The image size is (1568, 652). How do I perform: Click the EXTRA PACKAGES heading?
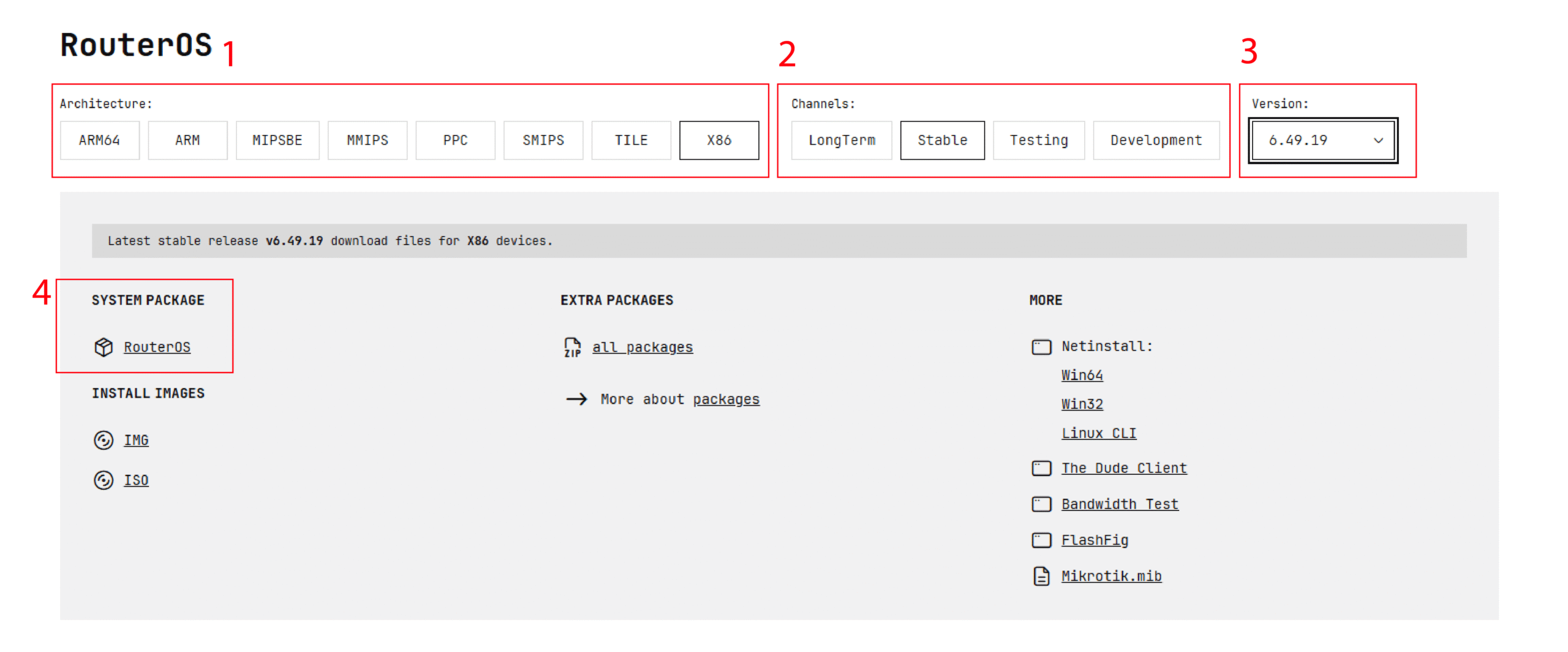tap(617, 300)
